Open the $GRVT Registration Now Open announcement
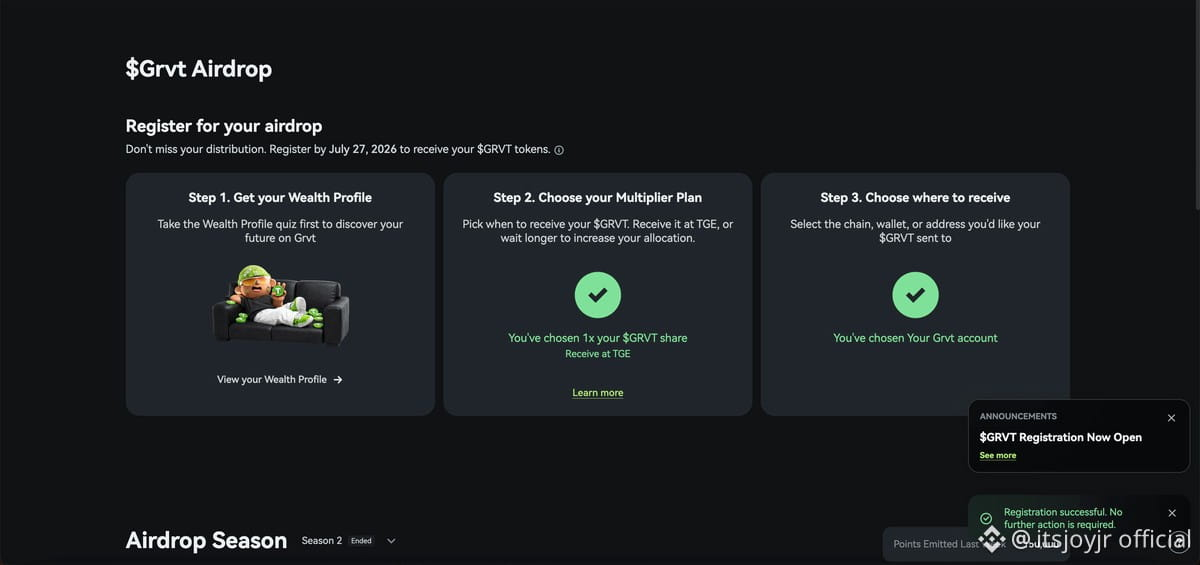1200x565 pixels. click(x=1061, y=437)
